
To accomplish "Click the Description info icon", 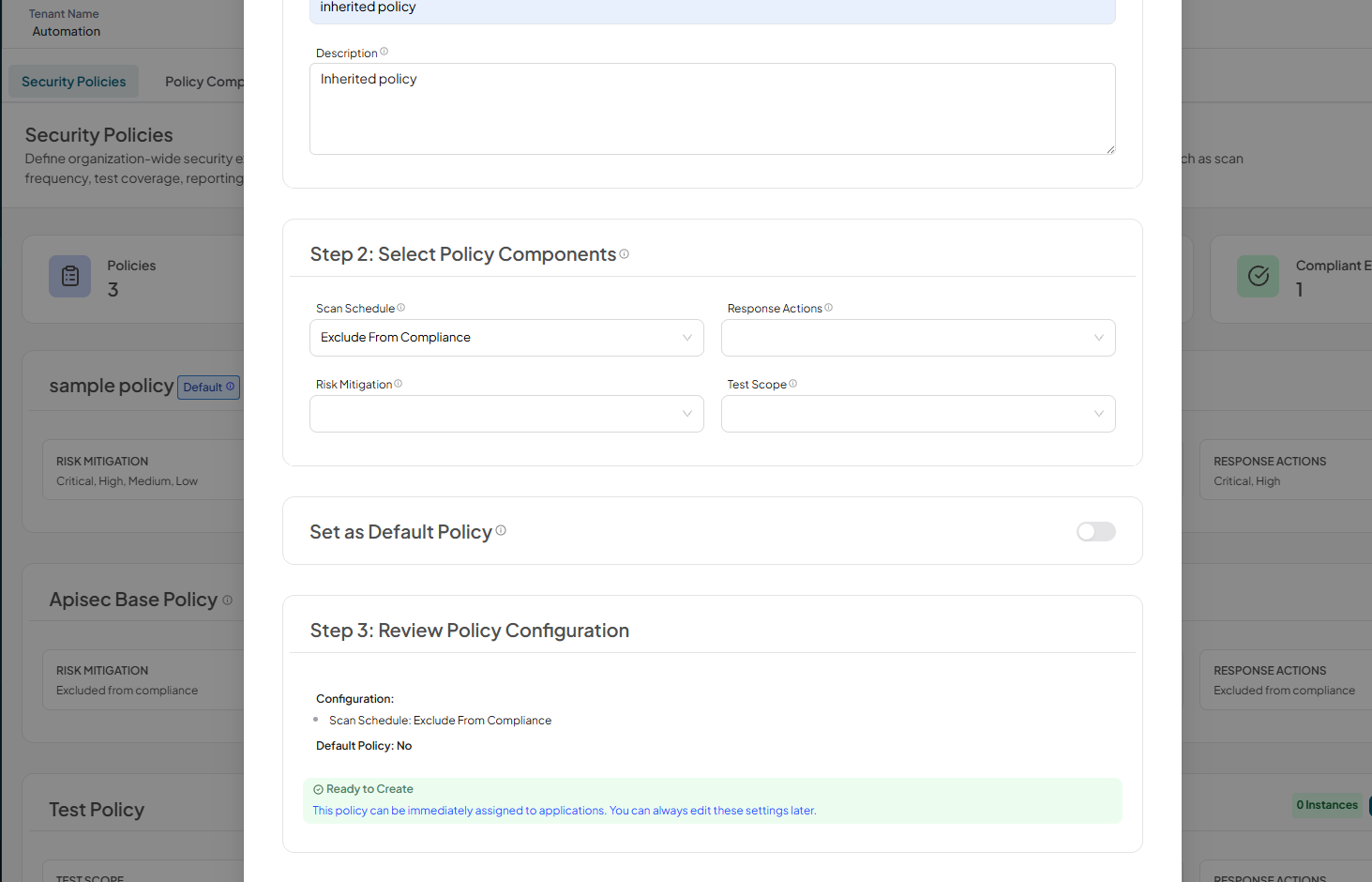I will pyautogui.click(x=384, y=52).
